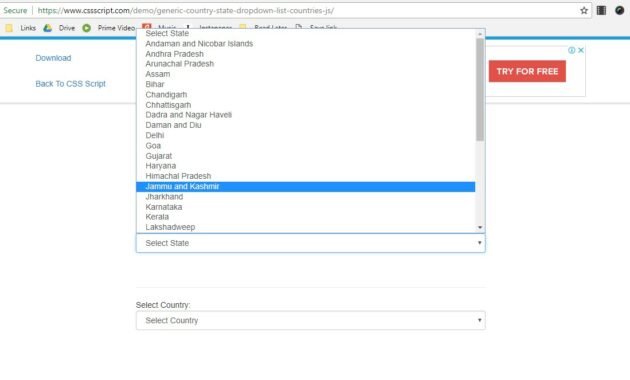Click the Secure site indicator
The width and height of the screenshot is (630, 380).
[x=15, y=10]
